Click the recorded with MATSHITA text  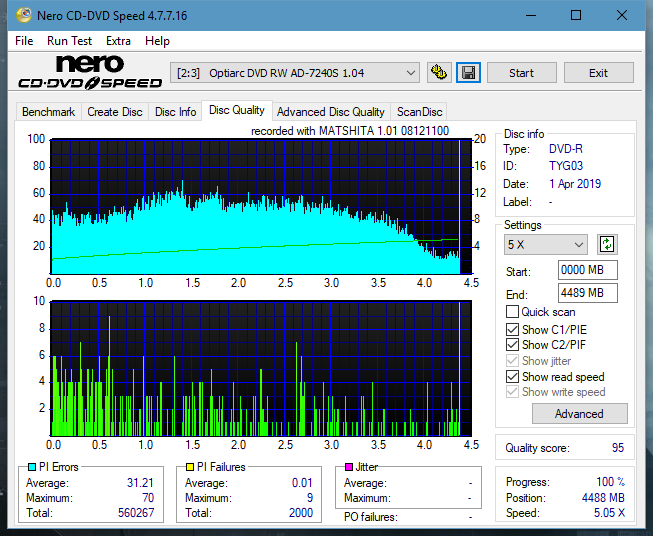click(350, 131)
